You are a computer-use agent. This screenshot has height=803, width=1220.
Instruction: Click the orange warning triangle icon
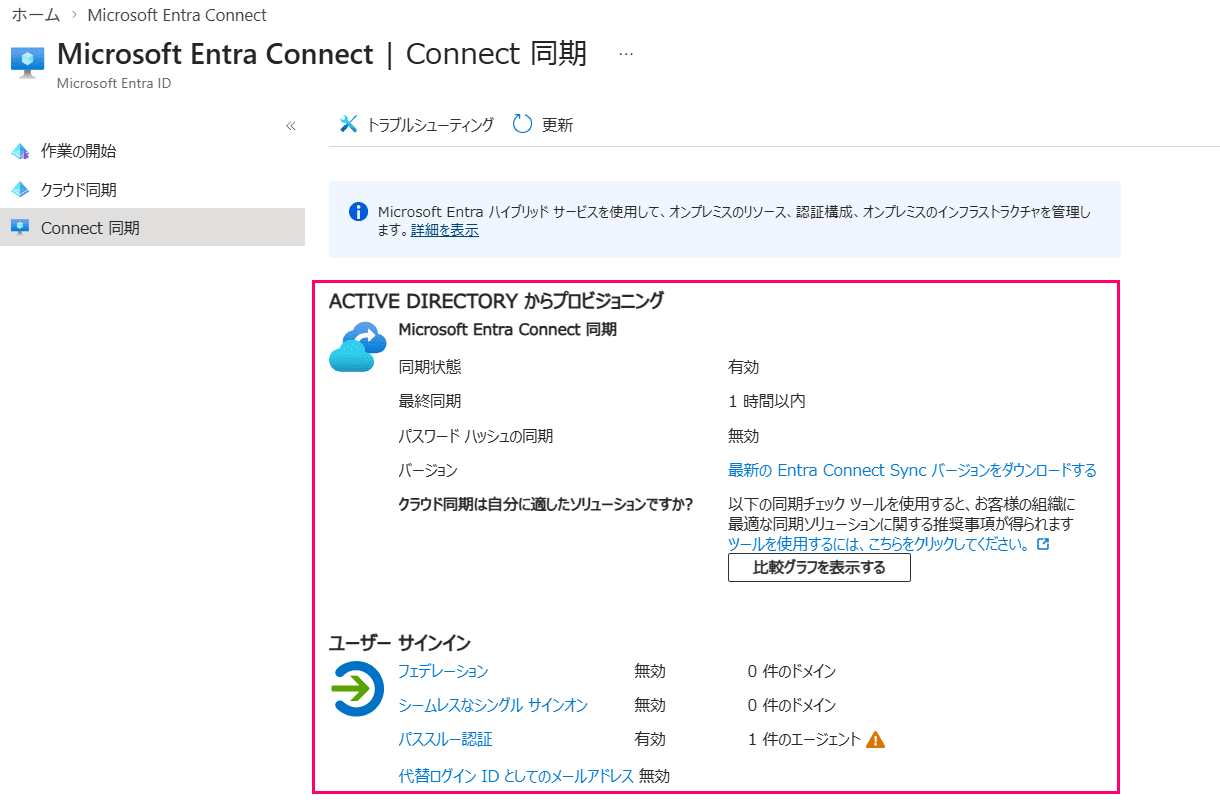pyautogui.click(x=876, y=739)
